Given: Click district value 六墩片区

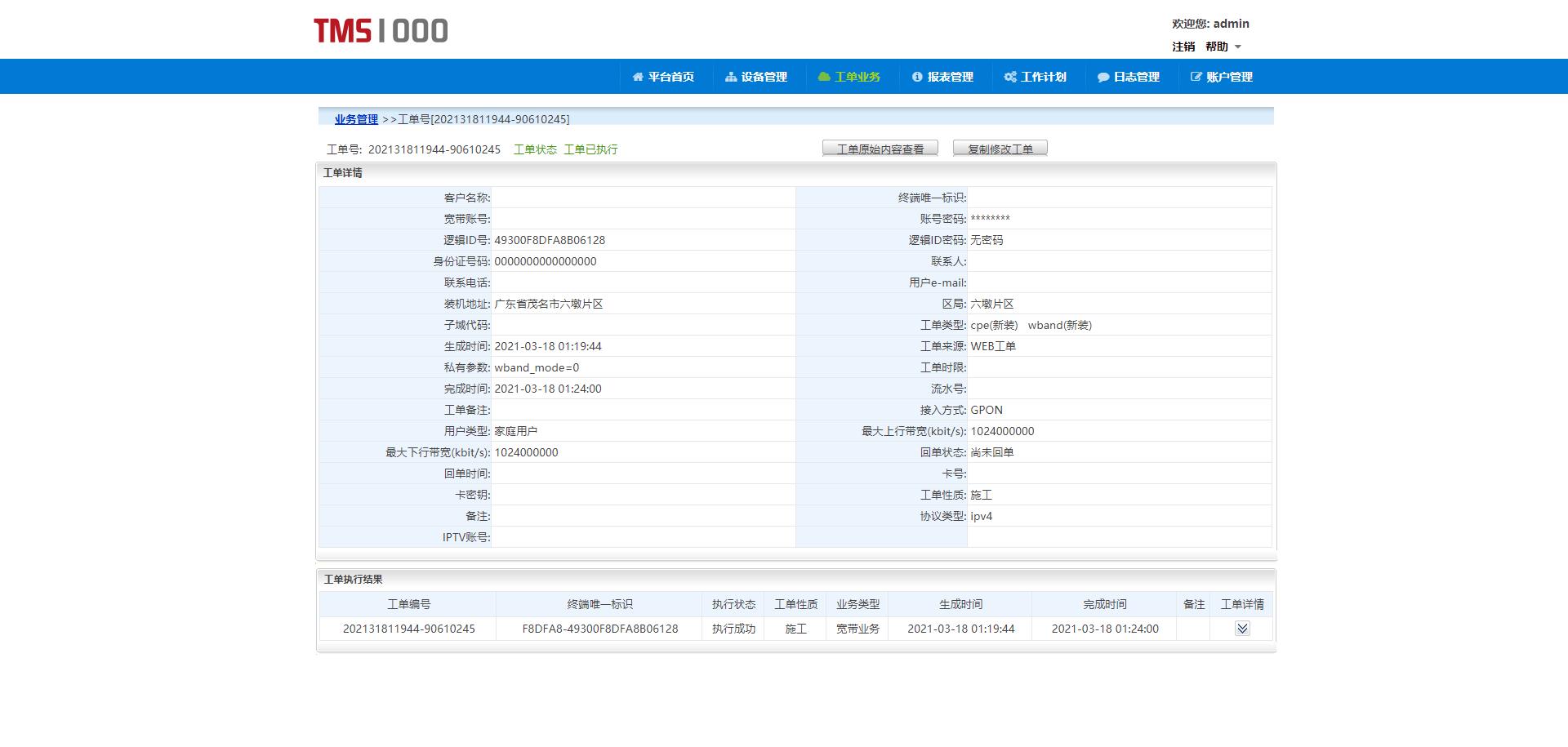Looking at the screenshot, I should coord(992,304).
